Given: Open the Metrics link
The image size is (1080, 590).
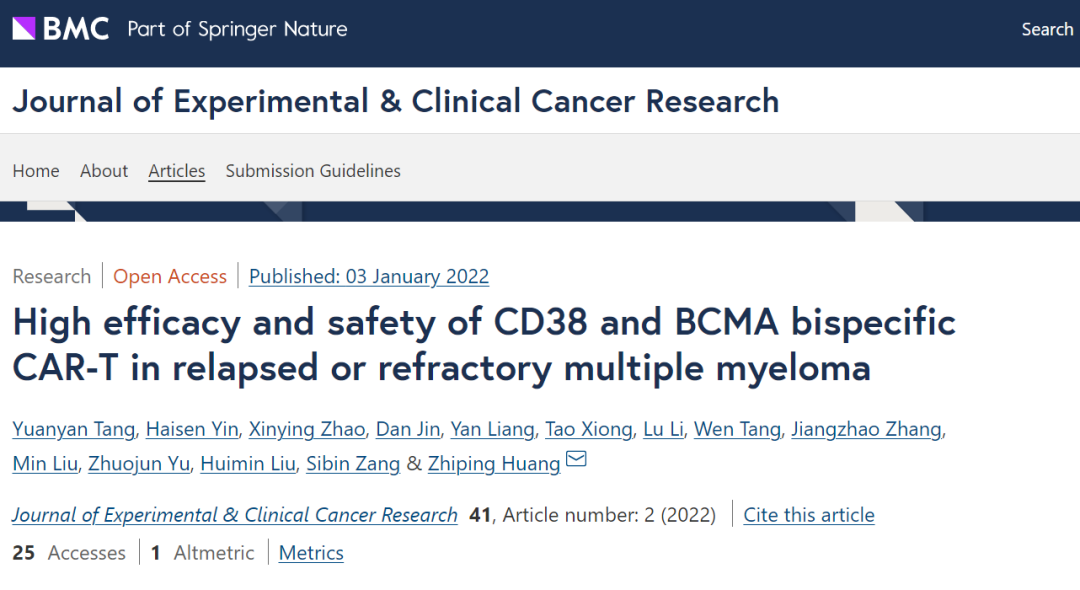Looking at the screenshot, I should coord(311,553).
